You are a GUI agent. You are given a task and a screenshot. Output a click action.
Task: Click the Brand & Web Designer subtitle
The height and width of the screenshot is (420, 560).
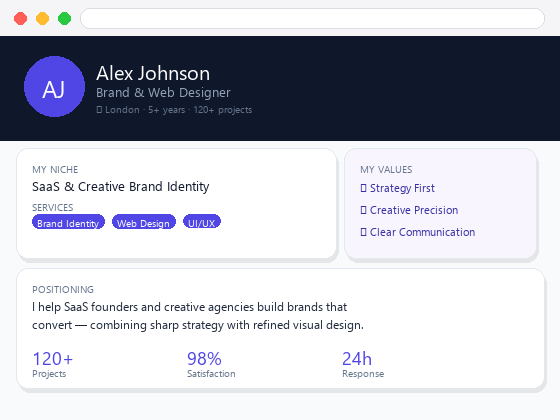(x=163, y=93)
